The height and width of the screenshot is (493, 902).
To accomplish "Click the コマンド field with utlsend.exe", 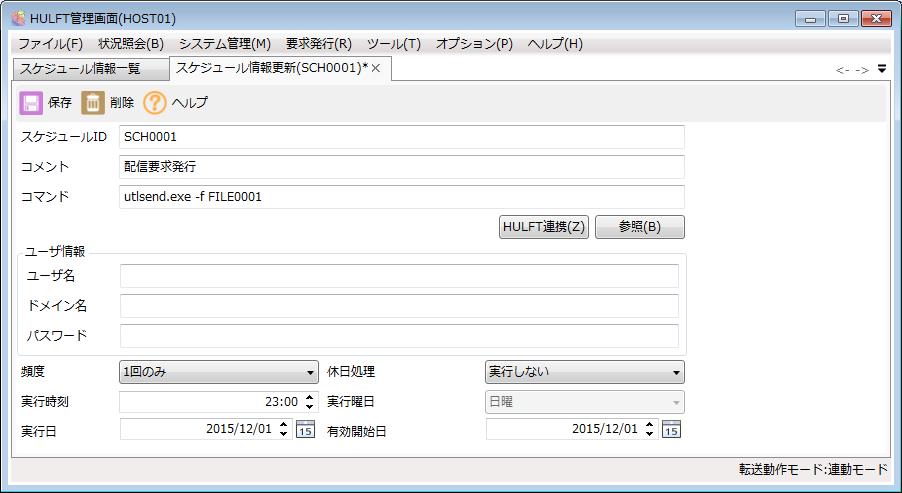I will point(402,197).
